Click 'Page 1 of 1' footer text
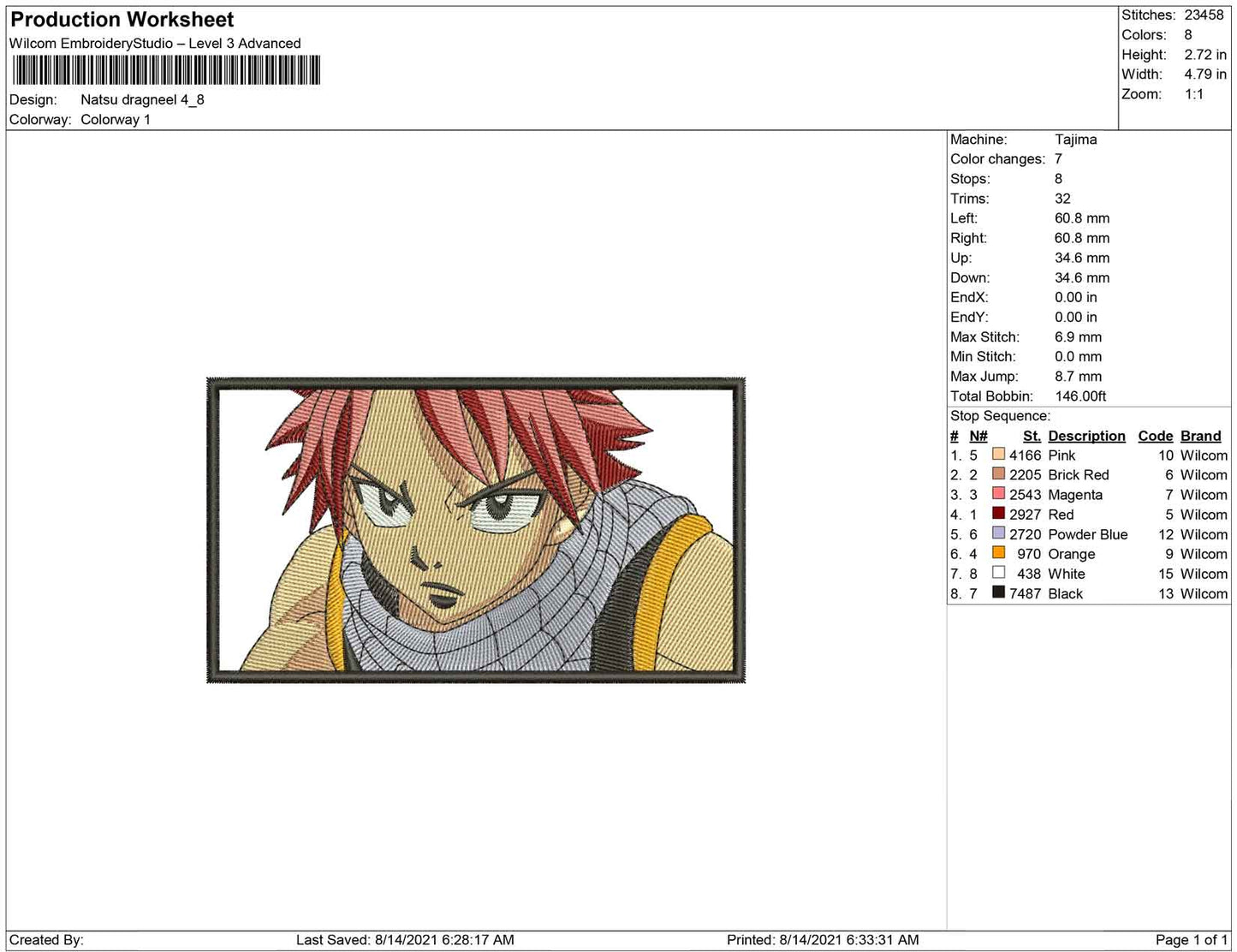 click(1191, 939)
